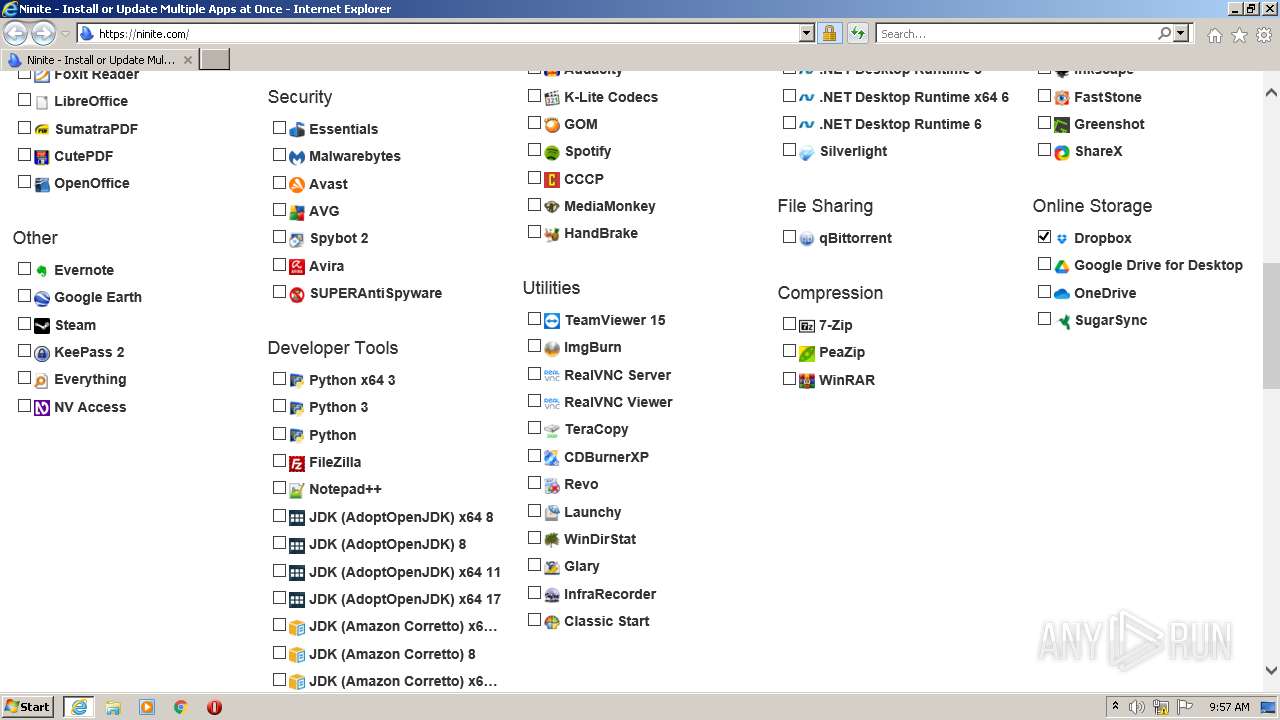Expand the back/forward history dropdown
Image resolution: width=1280 pixels, height=720 pixels.
(65, 34)
